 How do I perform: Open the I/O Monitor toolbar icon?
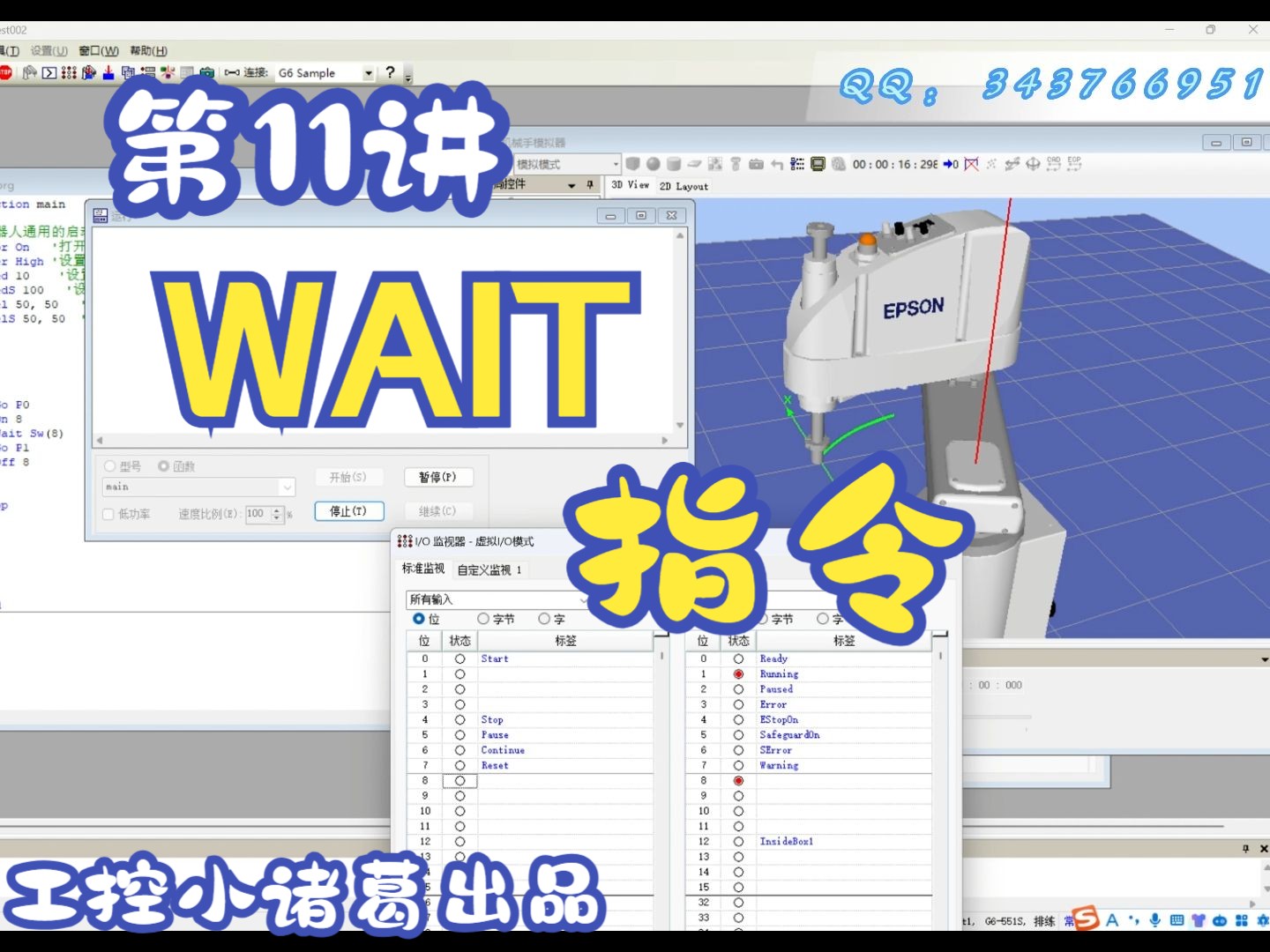point(69,73)
